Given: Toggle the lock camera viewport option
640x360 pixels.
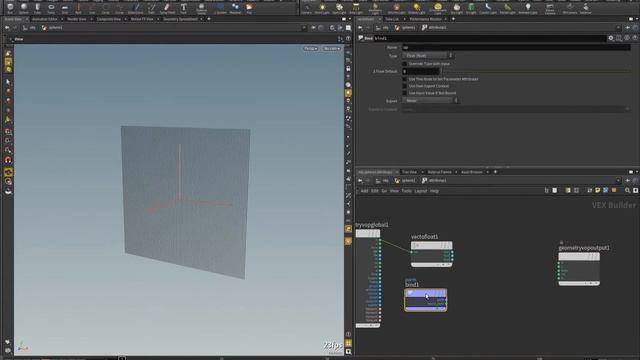Looking at the screenshot, I should pyautogui.click(x=348, y=69).
